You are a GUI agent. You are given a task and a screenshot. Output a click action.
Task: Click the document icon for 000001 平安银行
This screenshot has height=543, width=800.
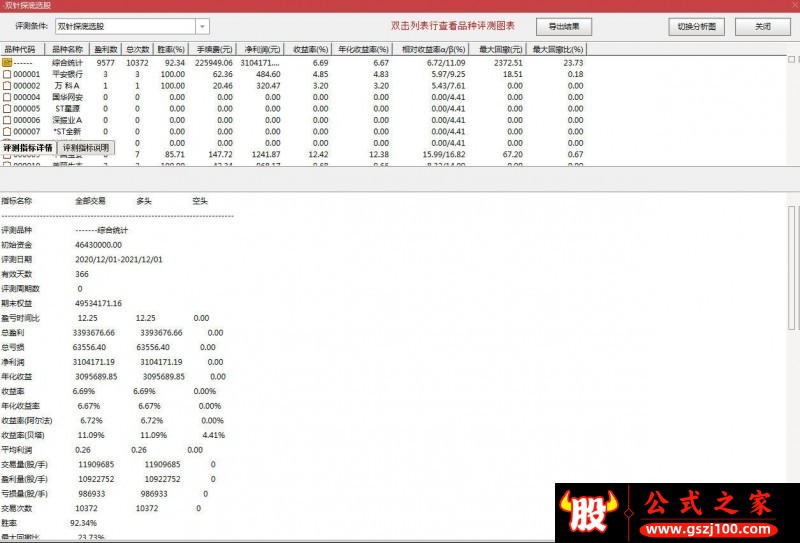[x=7, y=75]
